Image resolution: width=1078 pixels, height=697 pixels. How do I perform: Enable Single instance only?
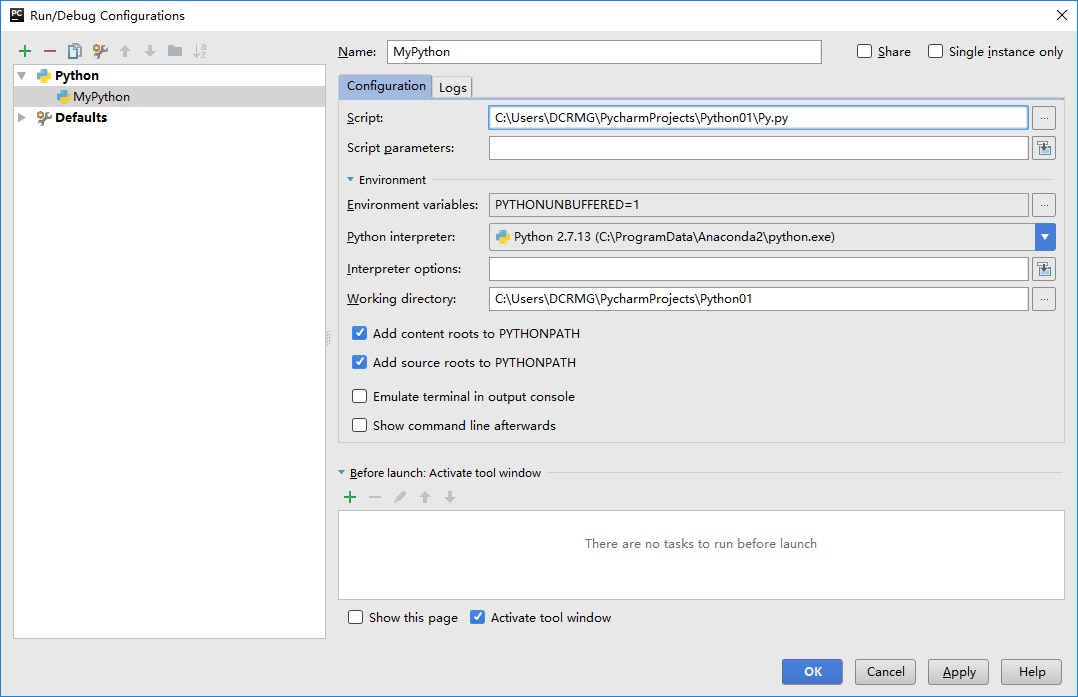point(935,52)
